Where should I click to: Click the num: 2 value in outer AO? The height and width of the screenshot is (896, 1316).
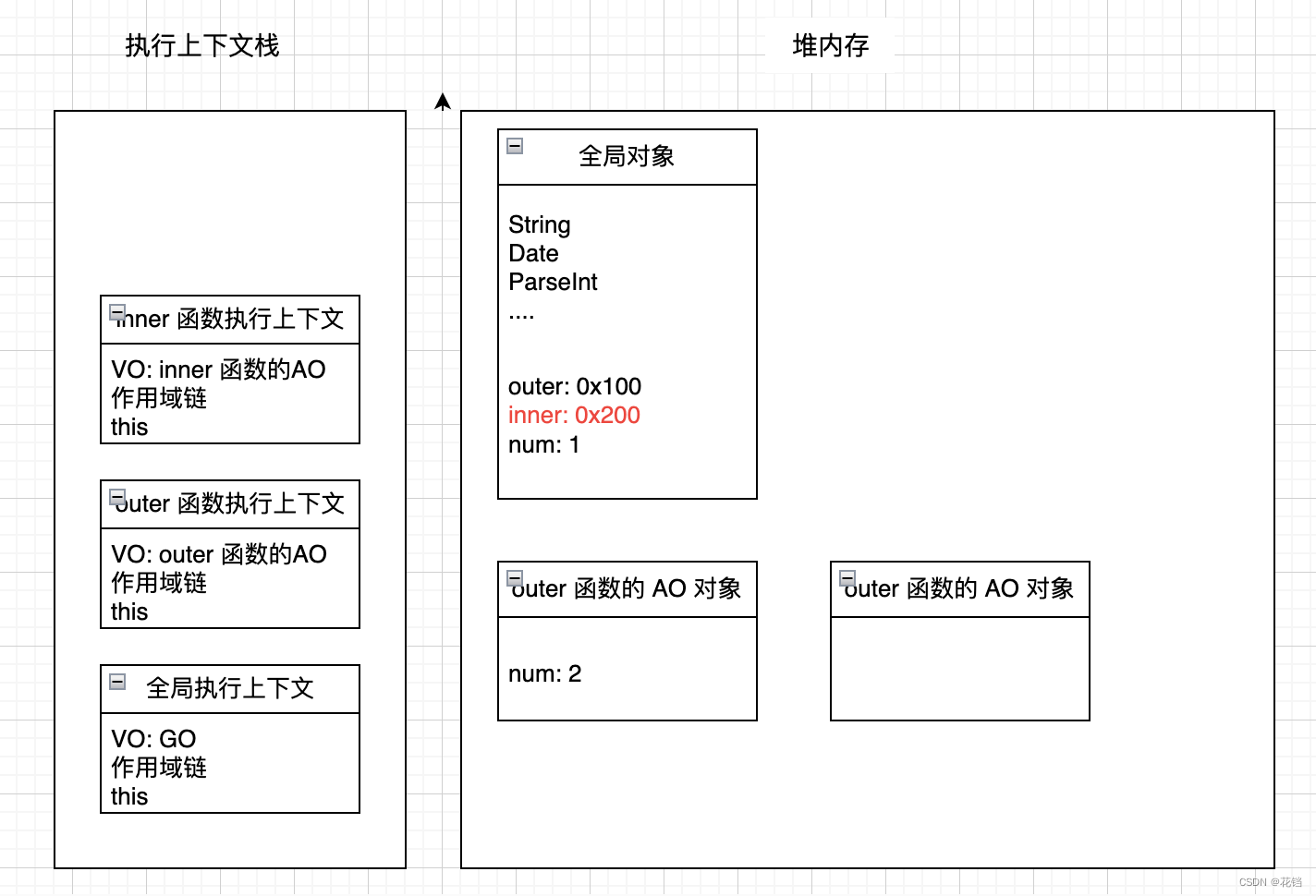pyautogui.click(x=545, y=673)
